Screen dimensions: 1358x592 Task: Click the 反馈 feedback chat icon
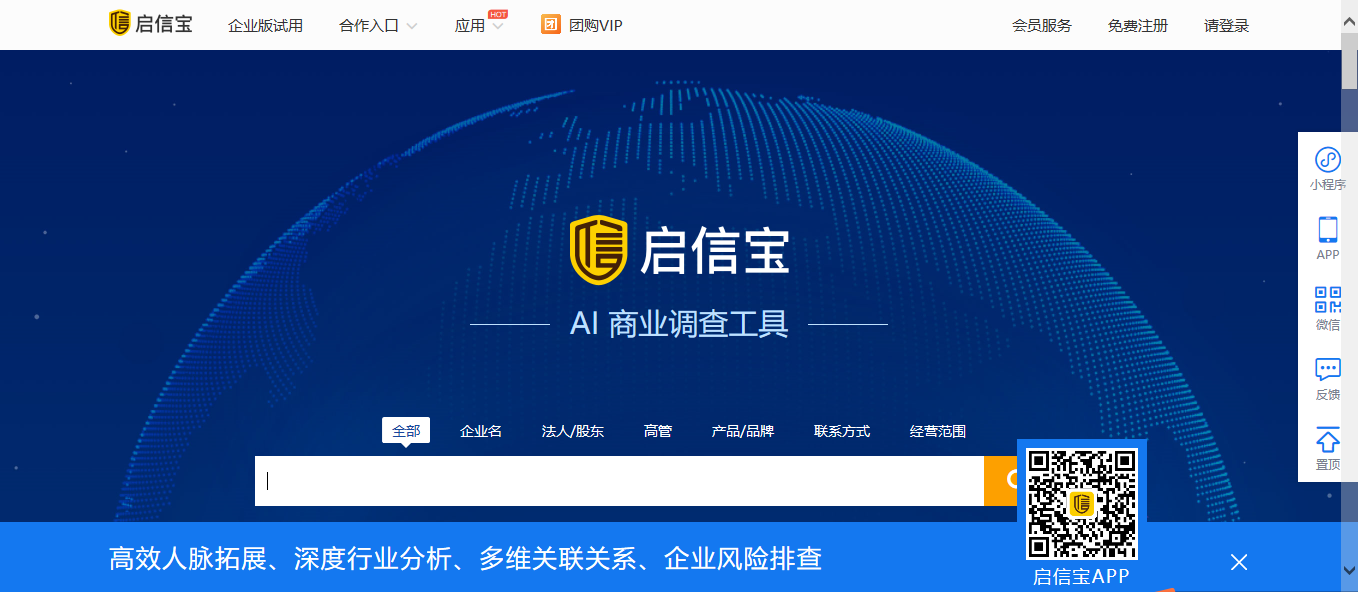[x=1327, y=370]
